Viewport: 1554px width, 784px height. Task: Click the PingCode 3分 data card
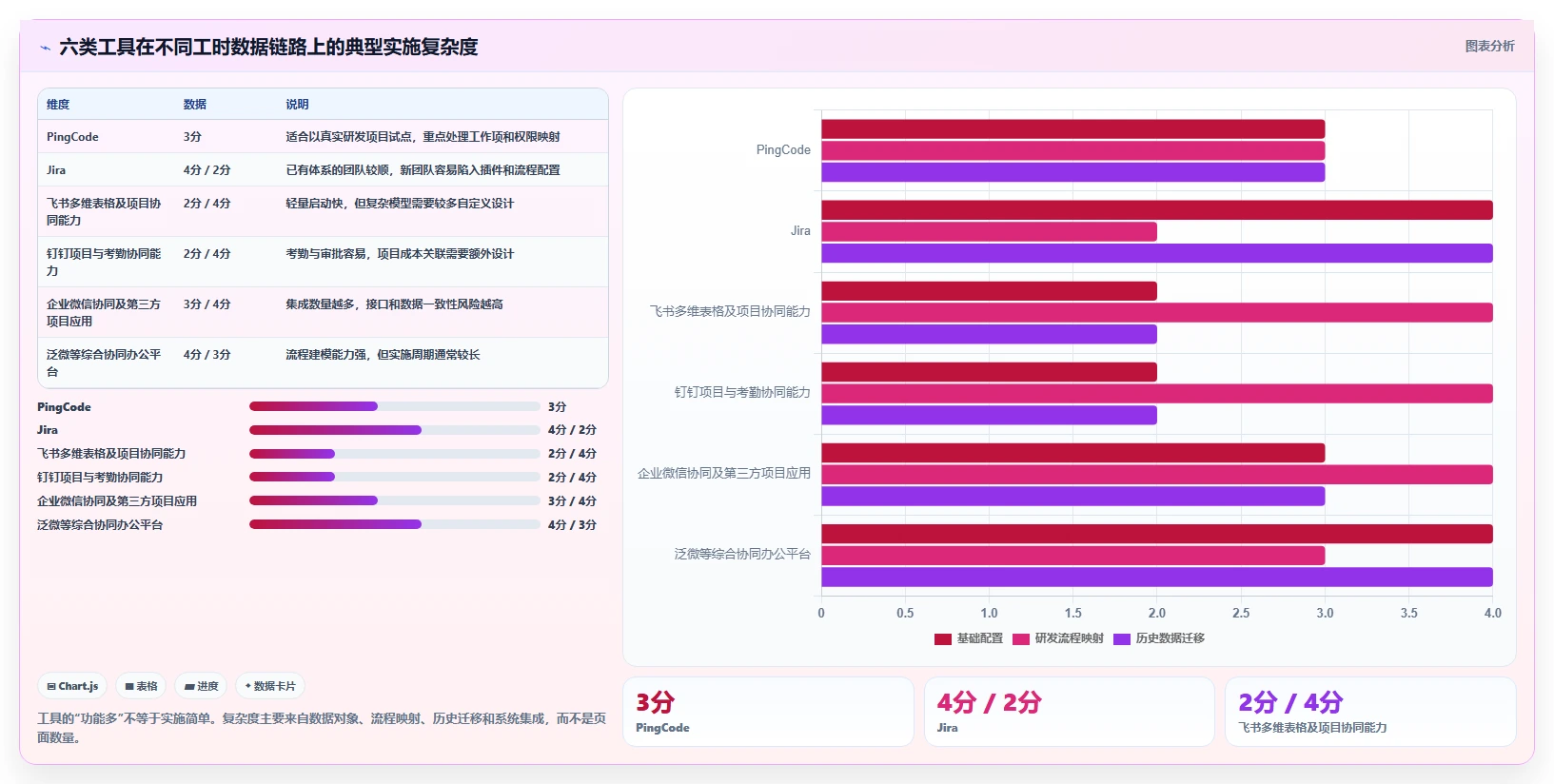[x=768, y=712]
